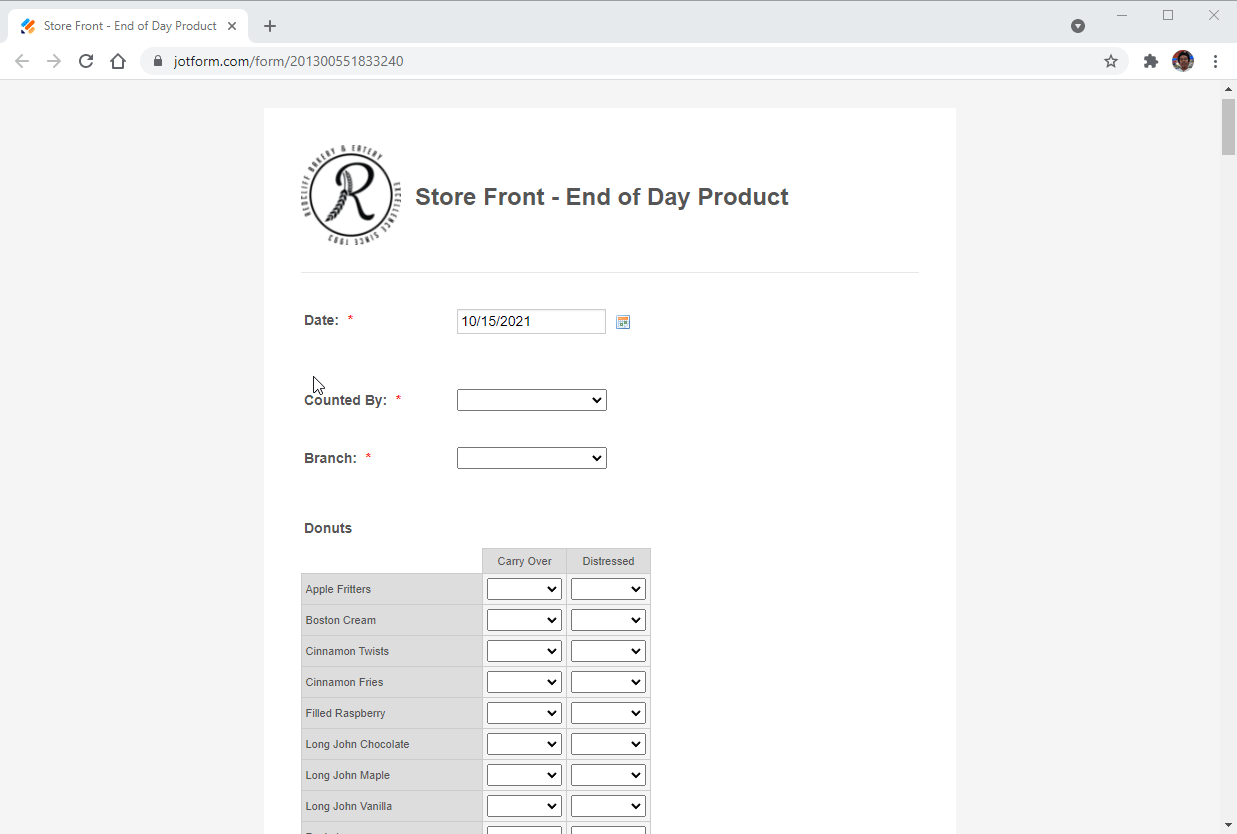Image resolution: width=1237 pixels, height=834 pixels.
Task: Close the Store Front tab
Action: click(232, 26)
